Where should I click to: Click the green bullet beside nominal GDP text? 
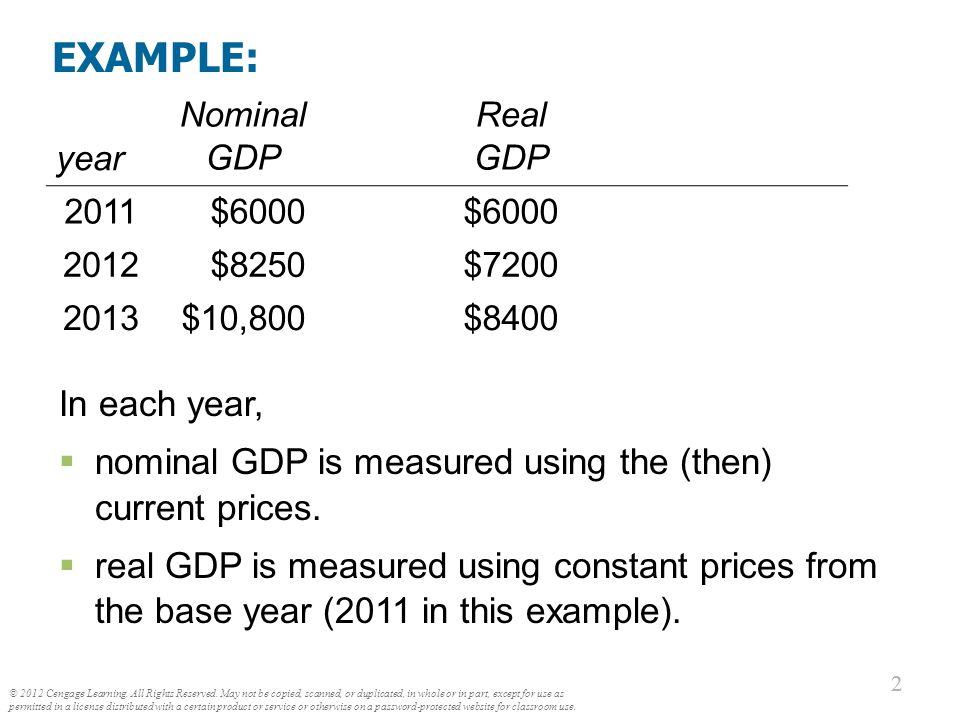click(x=67, y=460)
